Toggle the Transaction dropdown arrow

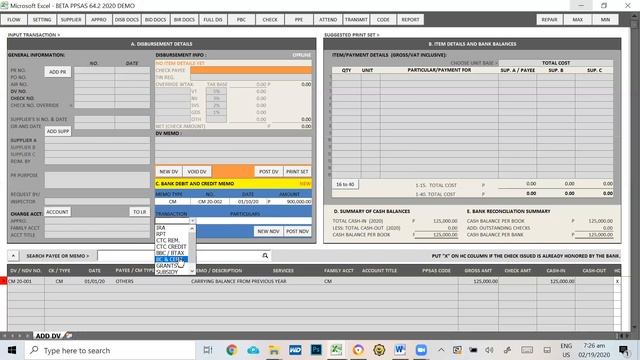[x=192, y=221]
